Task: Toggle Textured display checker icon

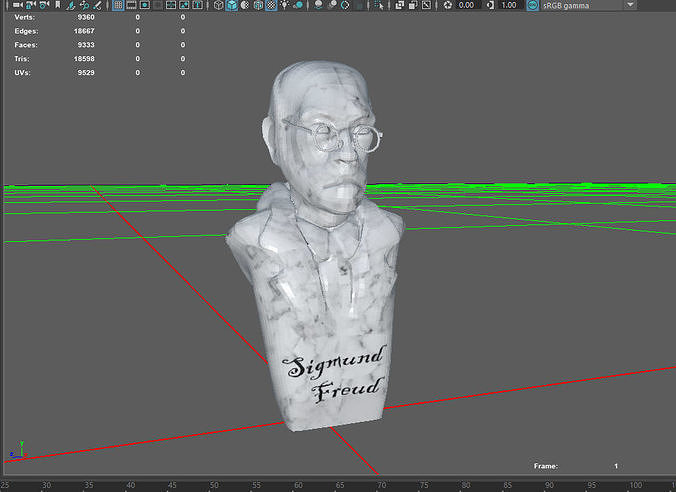Action: pos(271,5)
